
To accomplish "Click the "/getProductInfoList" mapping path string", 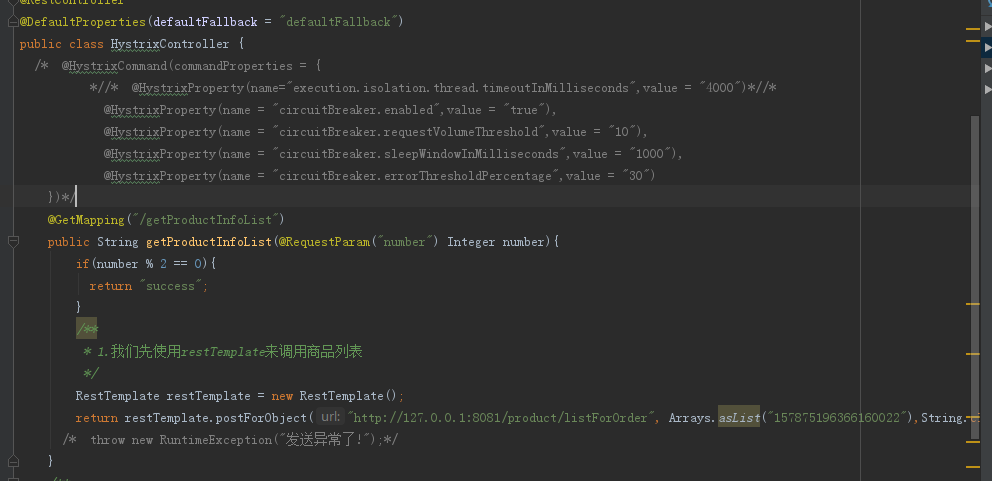I will pos(205,220).
